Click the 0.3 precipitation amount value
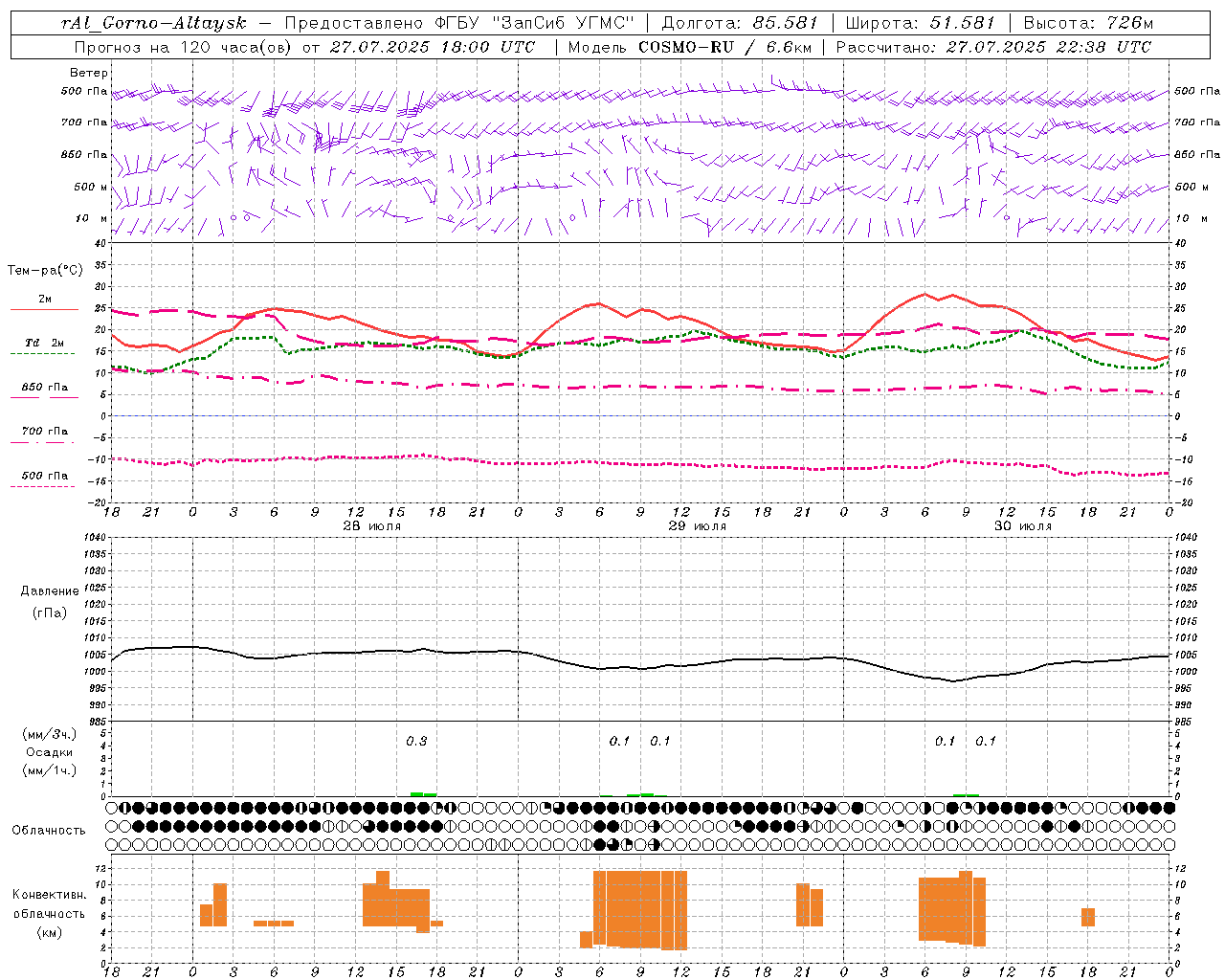Viewport: 1225px width, 980px height. (416, 741)
